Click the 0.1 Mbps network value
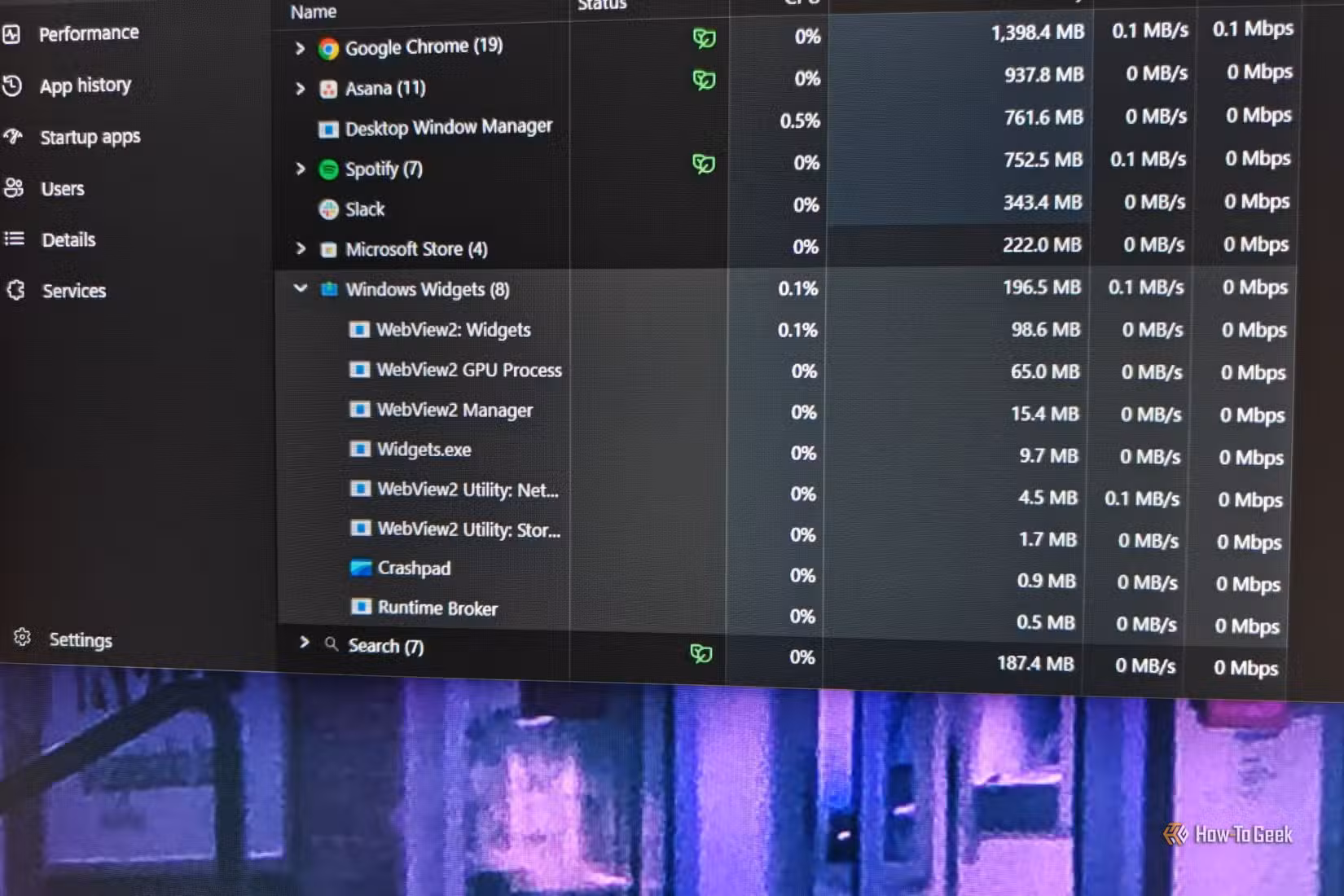Screen dimensions: 1344x896 click(1253, 29)
